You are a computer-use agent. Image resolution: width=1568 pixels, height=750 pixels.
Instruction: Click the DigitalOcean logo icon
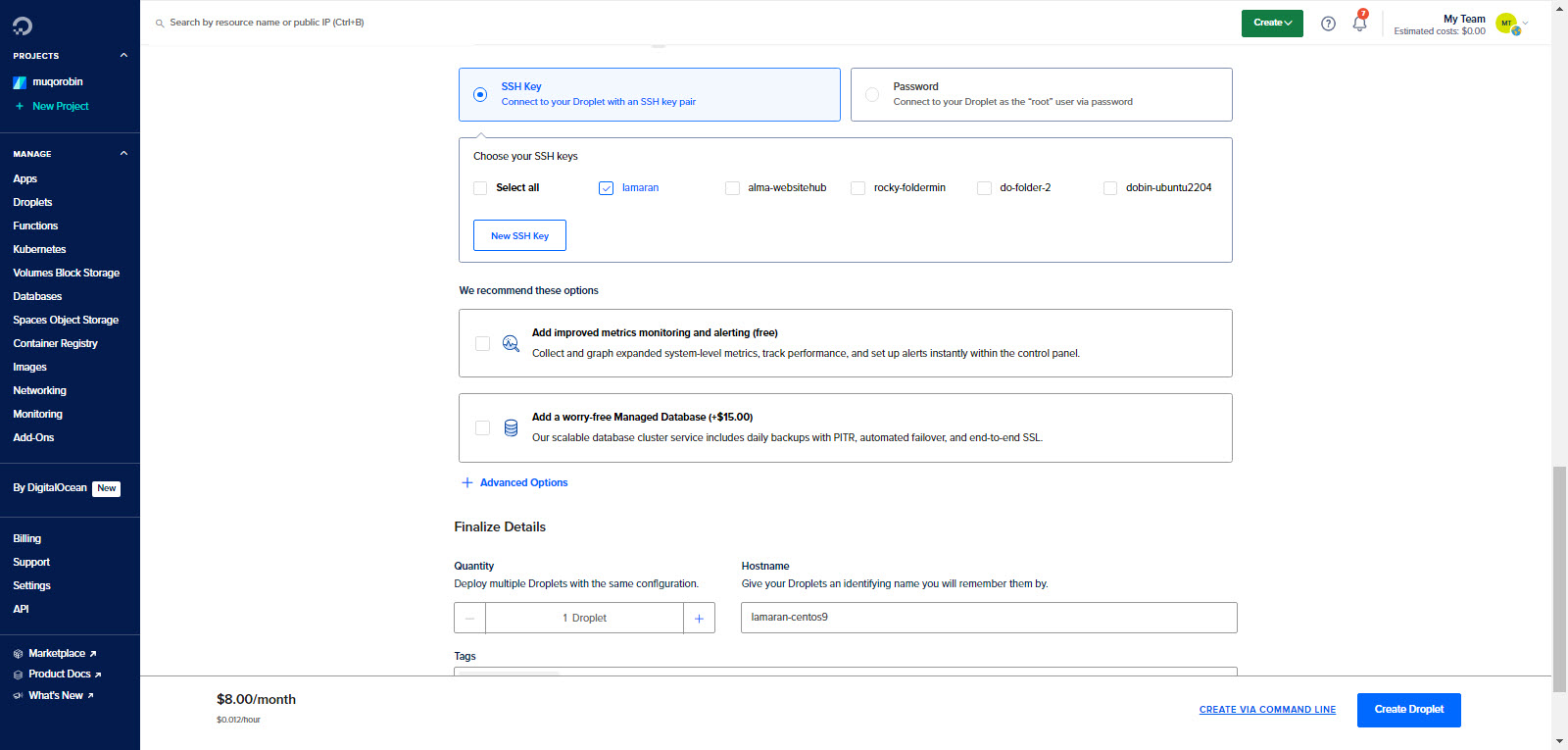pyautogui.click(x=22, y=25)
